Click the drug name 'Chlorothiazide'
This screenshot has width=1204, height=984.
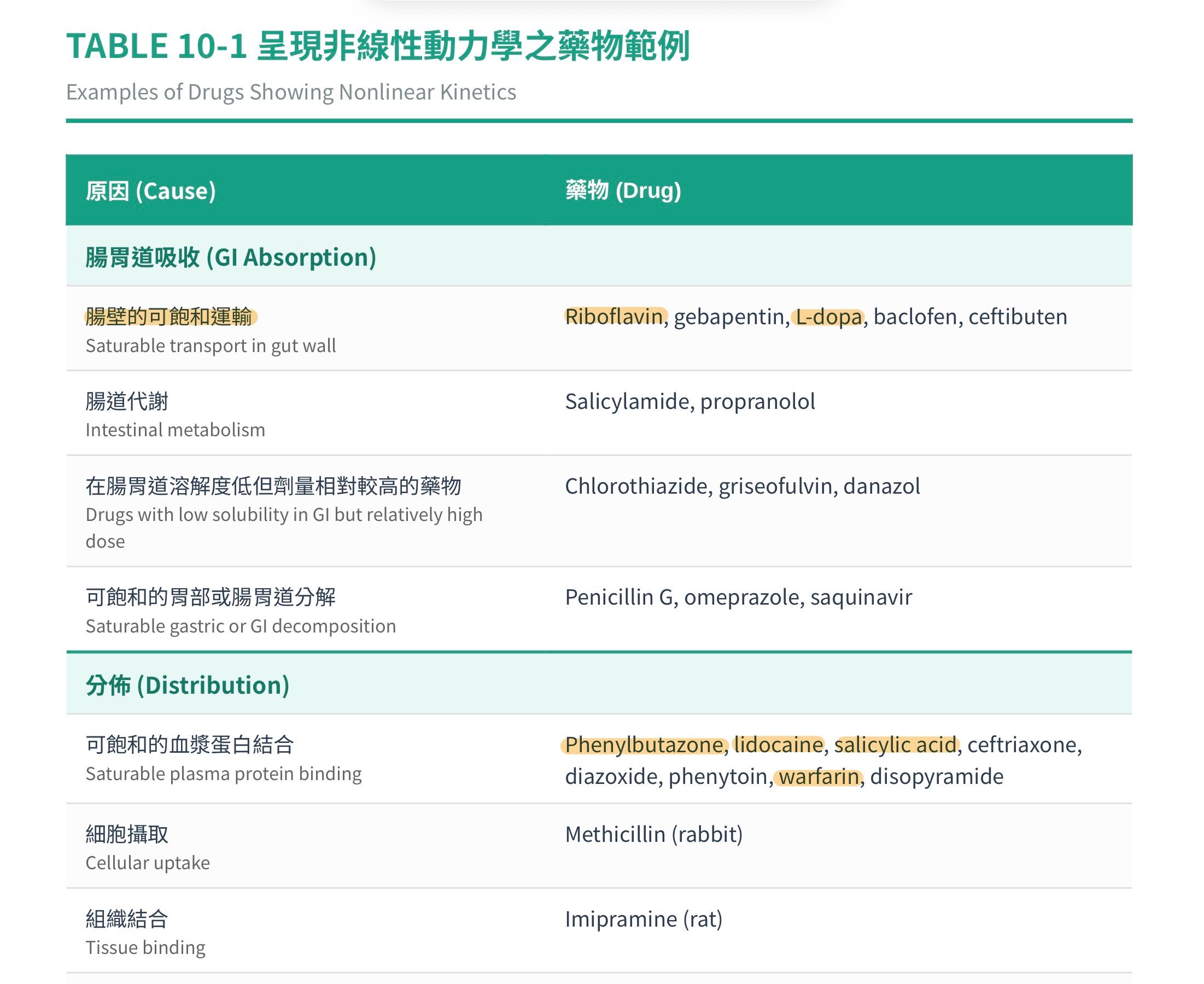pos(636,486)
